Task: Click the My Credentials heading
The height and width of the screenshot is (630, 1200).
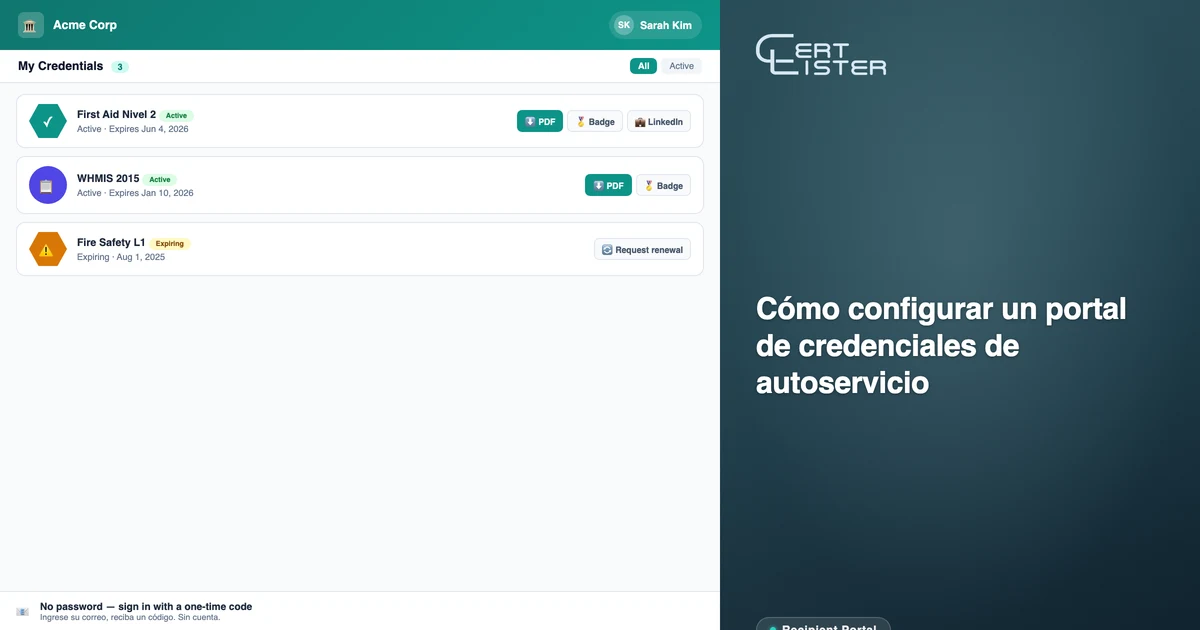Action: [60, 66]
